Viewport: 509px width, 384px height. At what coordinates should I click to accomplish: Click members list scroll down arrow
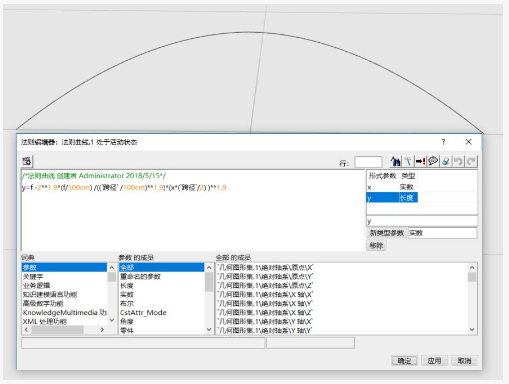pyautogui.click(x=209, y=330)
